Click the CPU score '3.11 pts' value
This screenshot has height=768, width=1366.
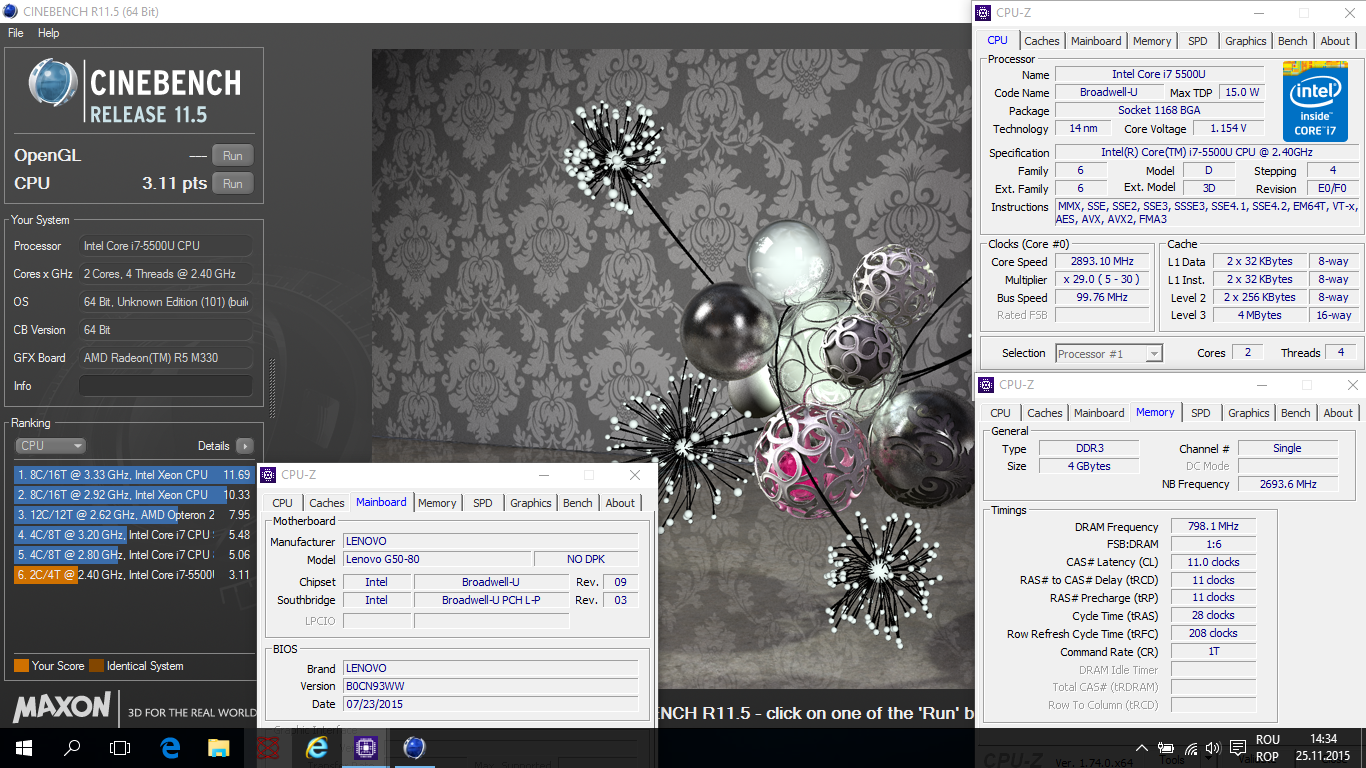tap(175, 184)
